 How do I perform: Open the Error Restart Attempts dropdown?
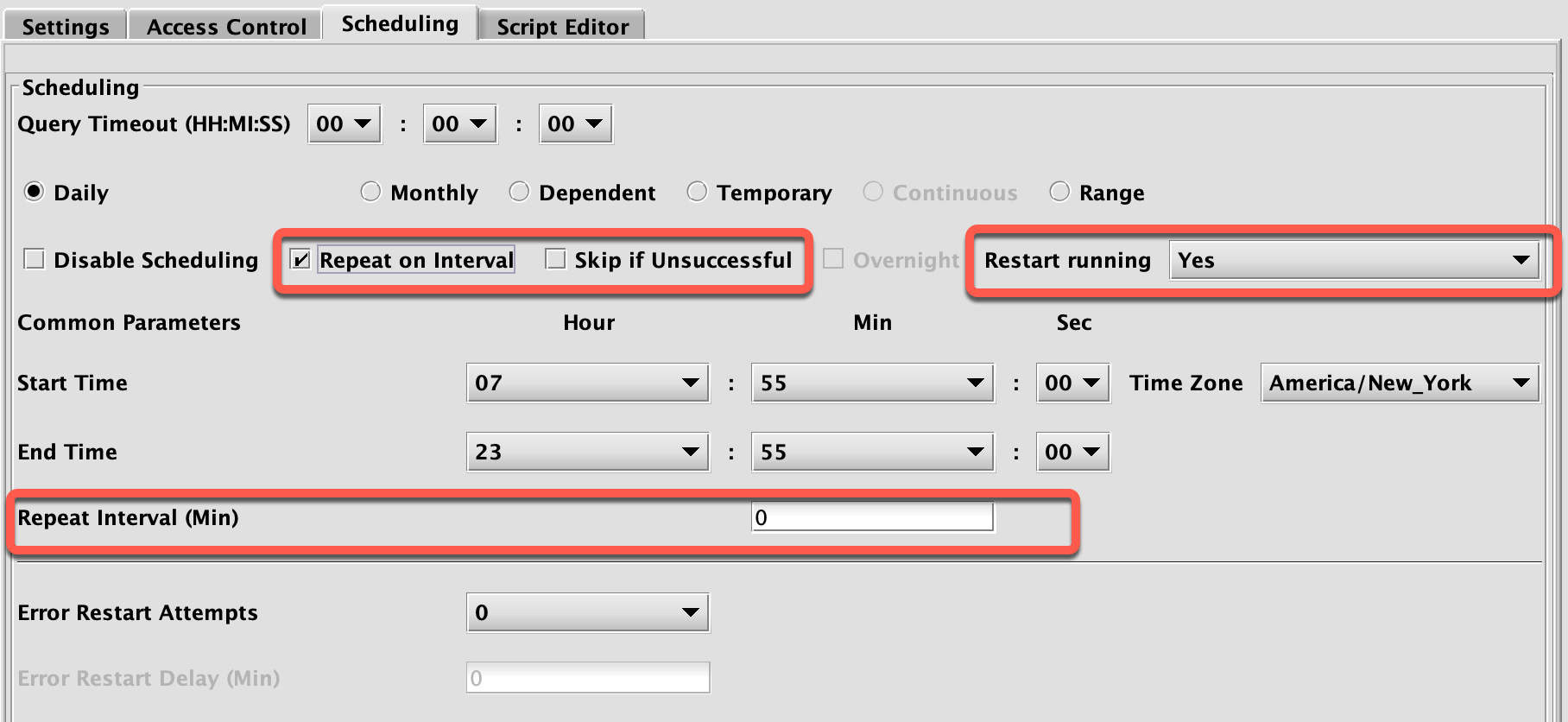tap(587, 612)
